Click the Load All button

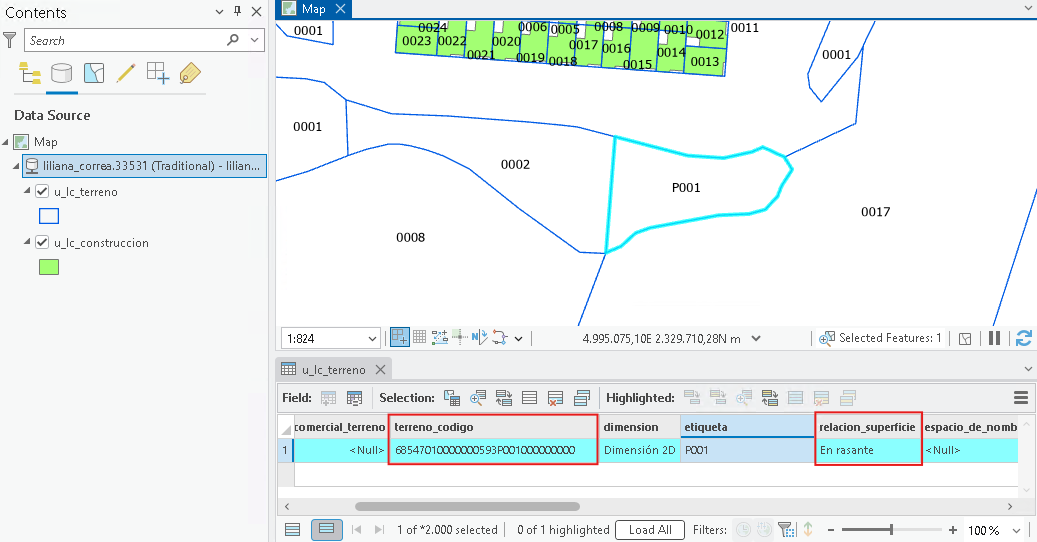[649, 529]
